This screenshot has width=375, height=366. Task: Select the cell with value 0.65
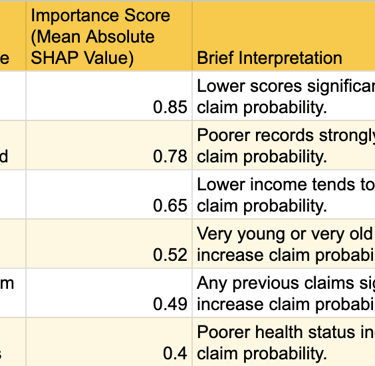click(x=109, y=195)
